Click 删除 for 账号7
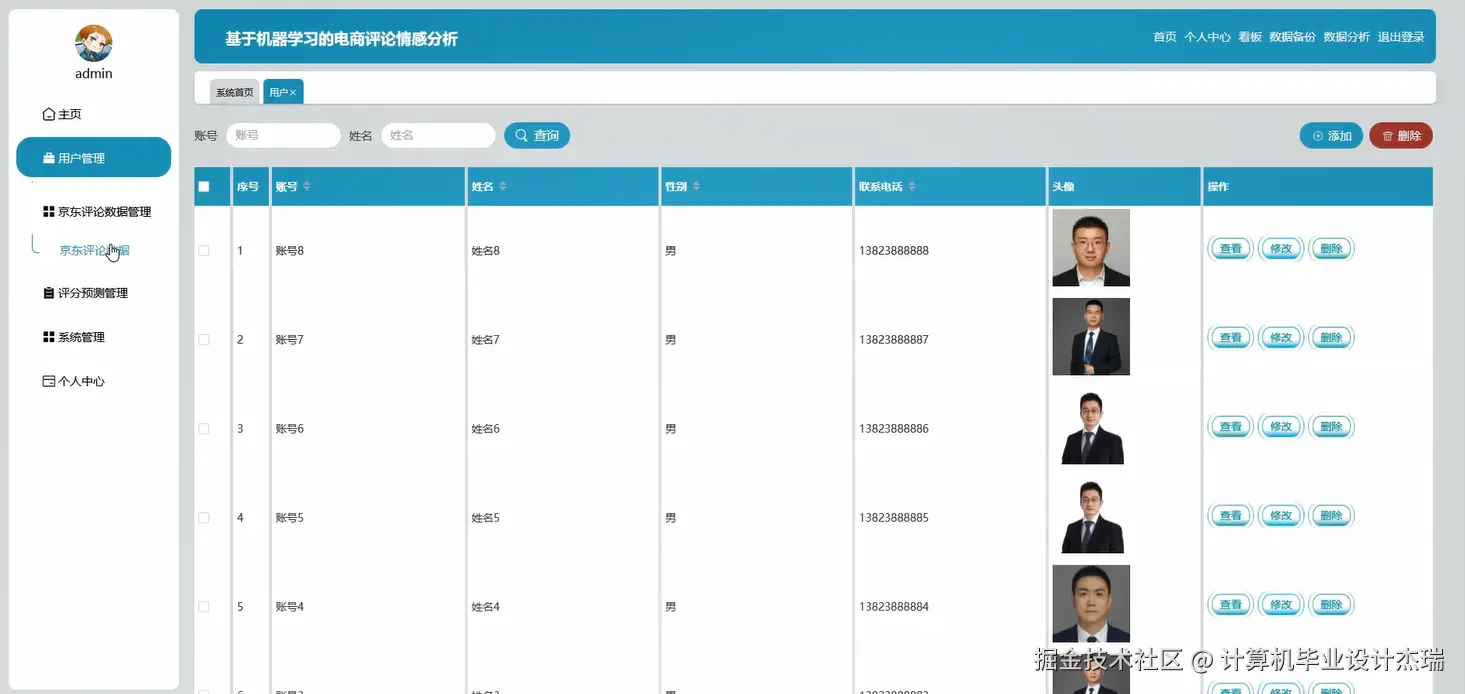The image size is (1465, 694). [1331, 338]
